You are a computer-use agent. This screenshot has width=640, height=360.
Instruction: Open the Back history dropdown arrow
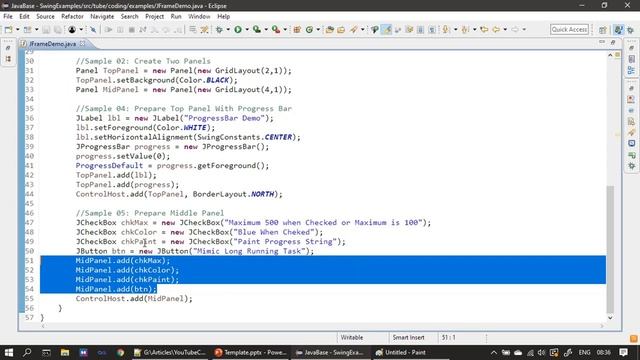(505, 29)
